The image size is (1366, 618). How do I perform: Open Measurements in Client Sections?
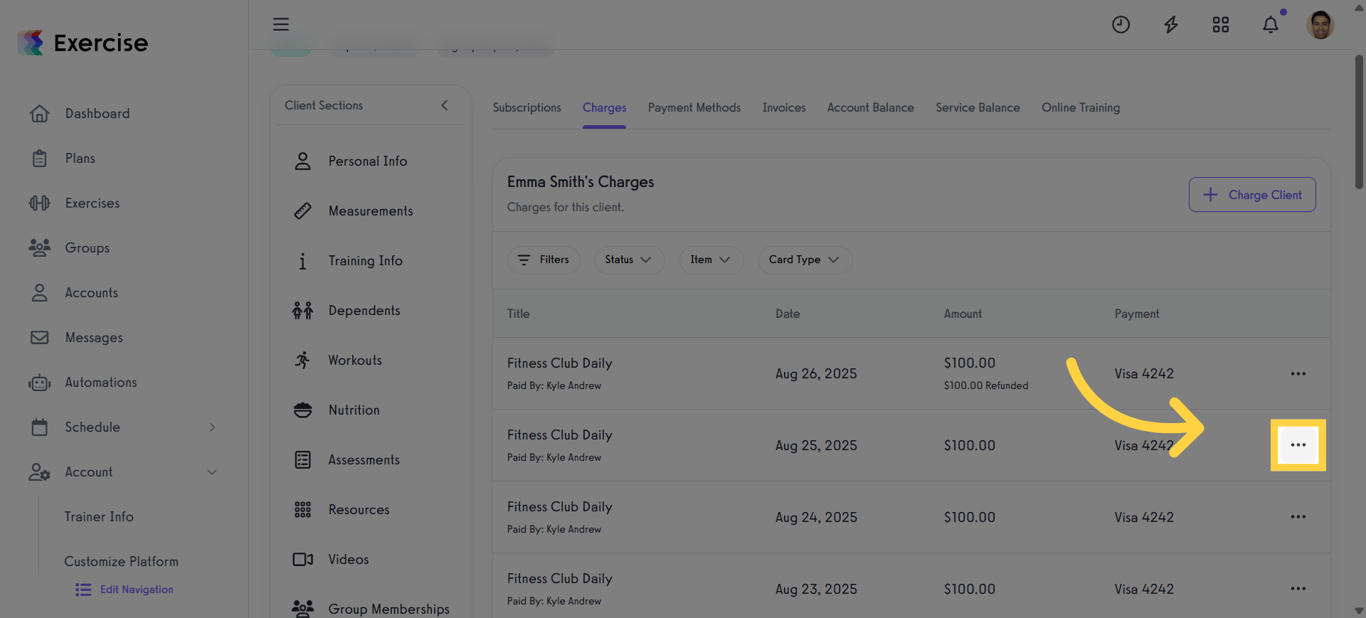[369, 211]
